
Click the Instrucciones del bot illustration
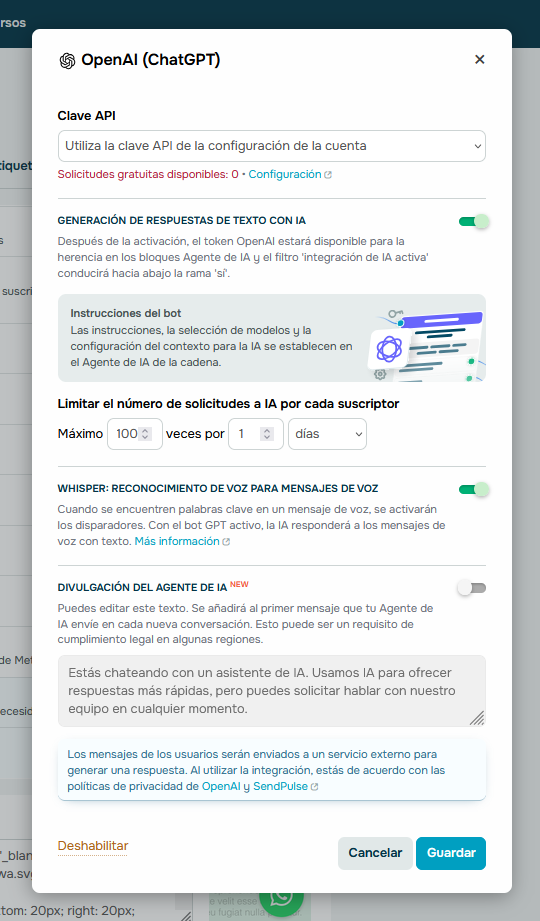tap(427, 346)
